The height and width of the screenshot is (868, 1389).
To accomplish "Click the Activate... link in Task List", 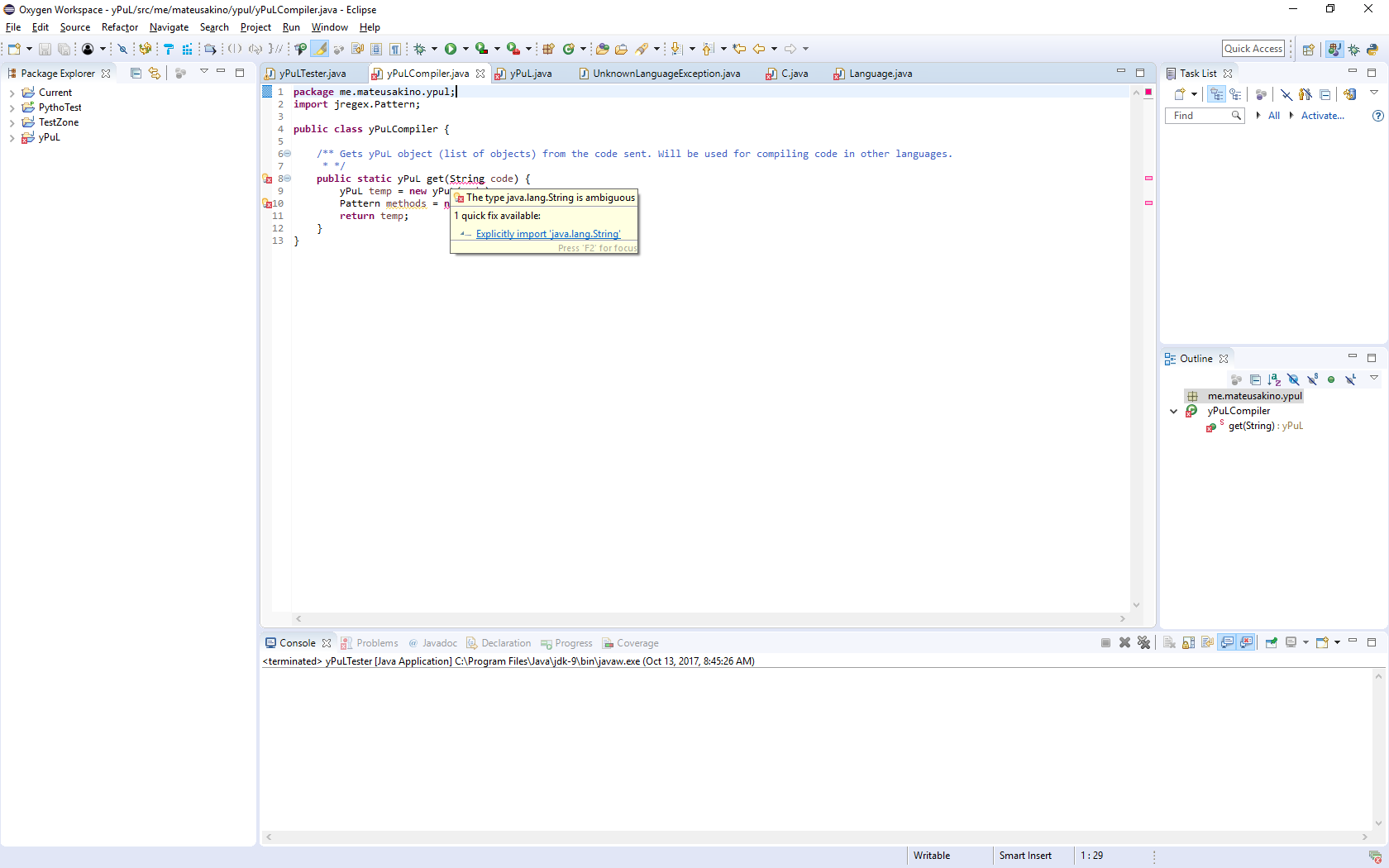I will coord(1323,116).
